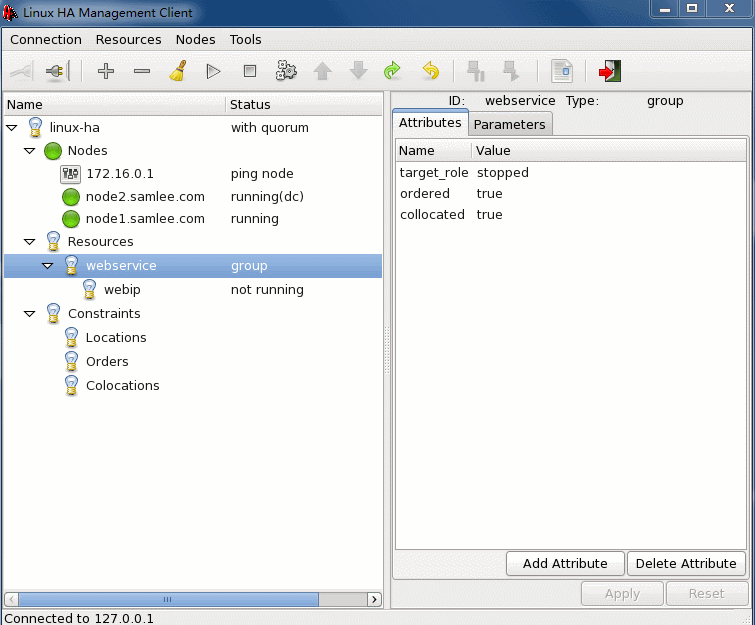Select the collocated attribute row

click(571, 215)
